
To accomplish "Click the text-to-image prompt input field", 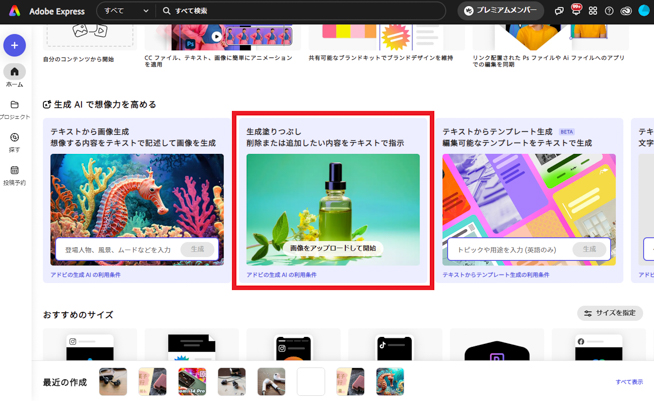I will (x=117, y=249).
